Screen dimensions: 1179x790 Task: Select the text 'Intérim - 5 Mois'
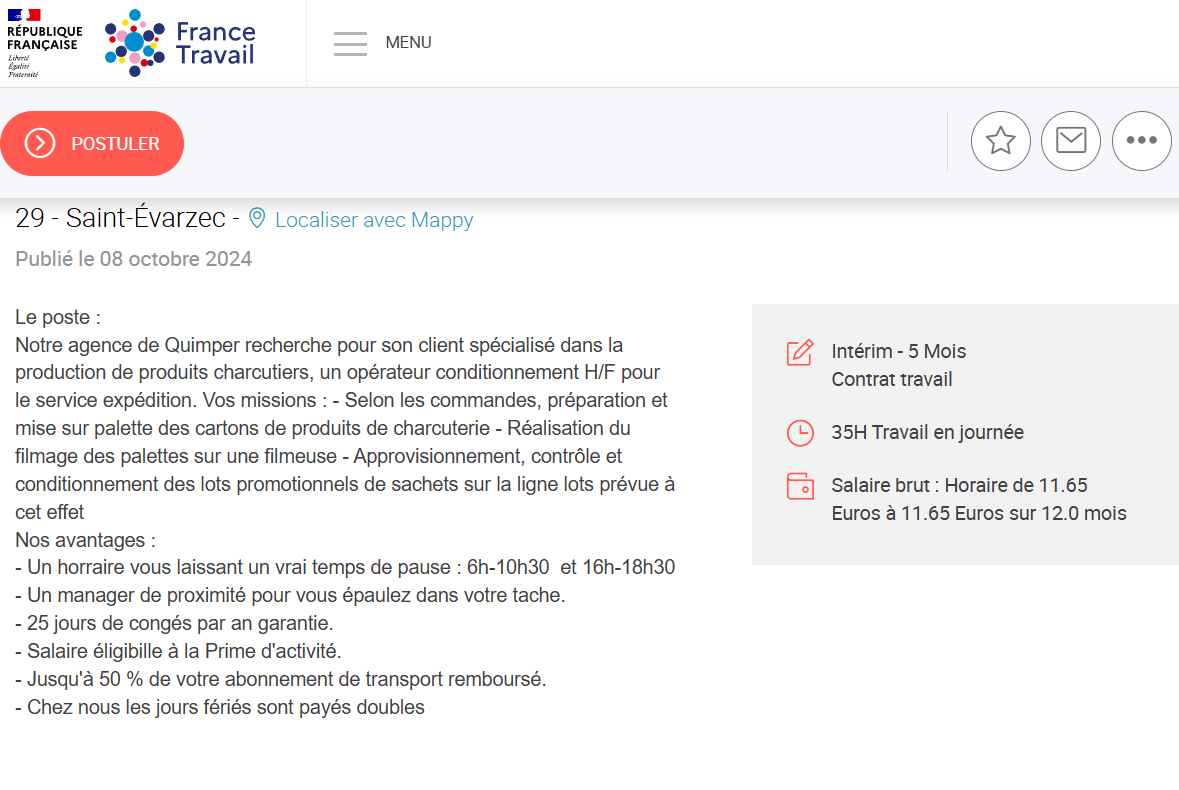coord(899,351)
